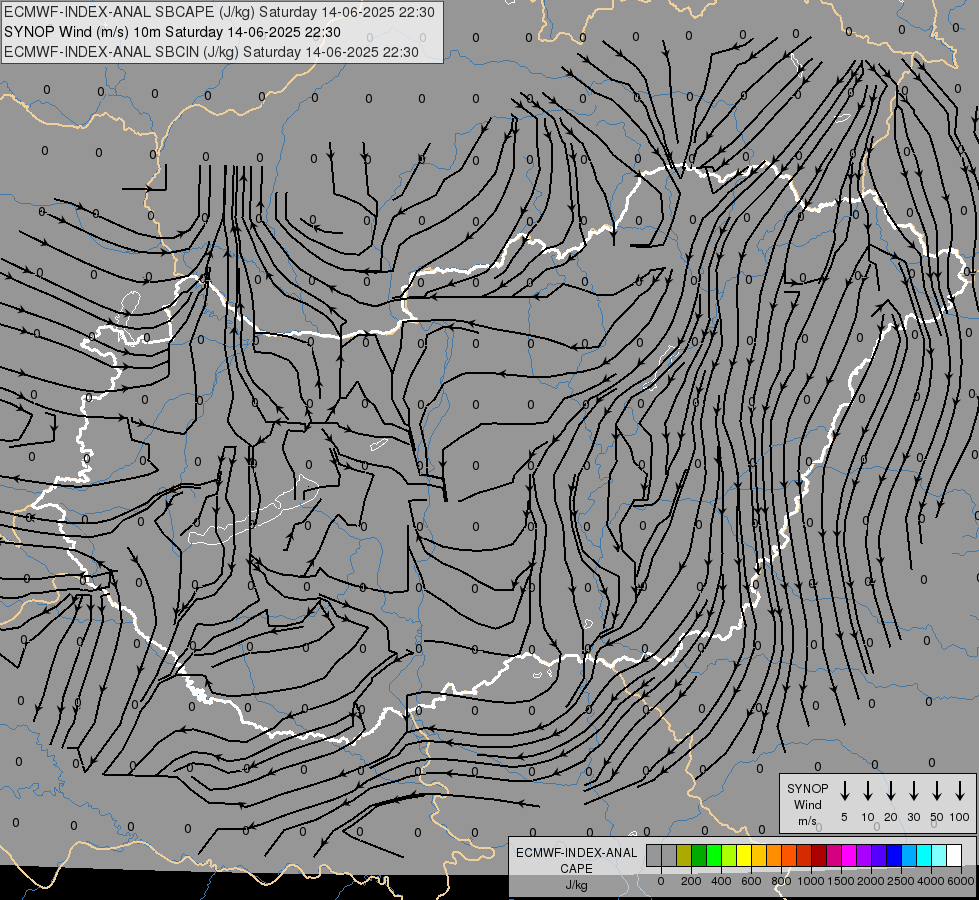Click the 10 m/s wind arrow symbol

click(x=868, y=791)
